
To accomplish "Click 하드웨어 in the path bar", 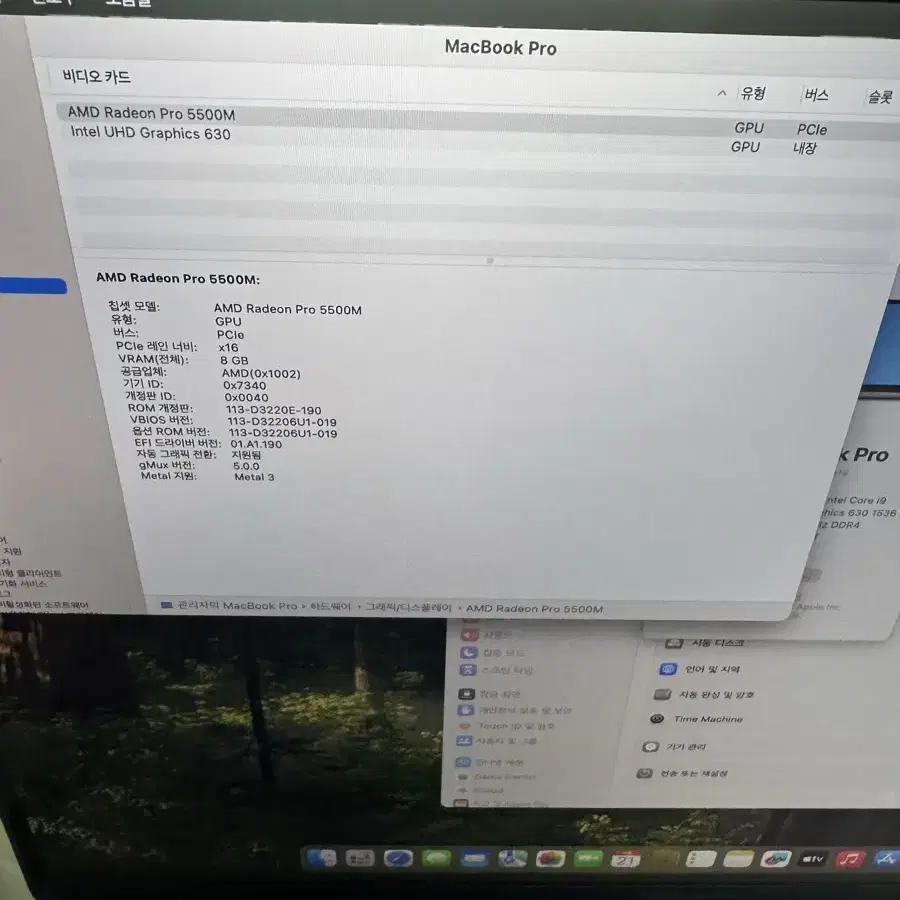I will point(330,606).
